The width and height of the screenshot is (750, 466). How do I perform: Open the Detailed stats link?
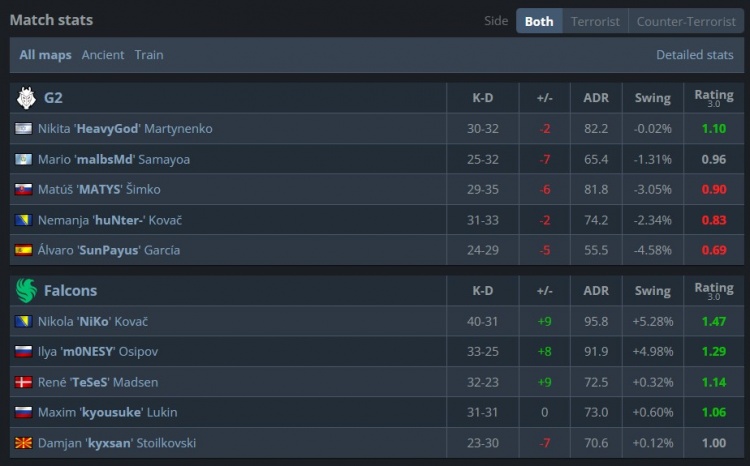click(x=695, y=55)
